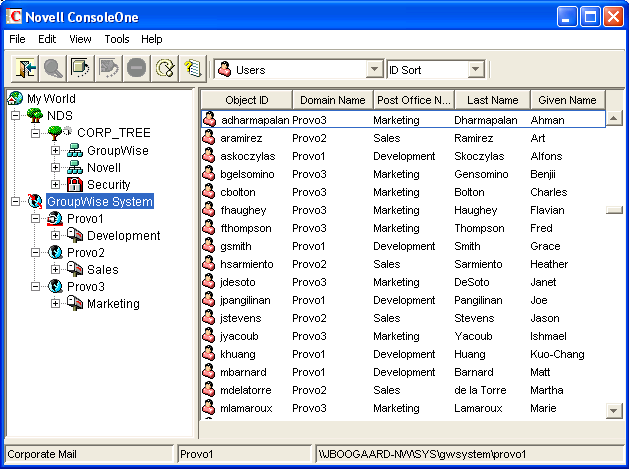Click the cube with arrow toolbar icon
The width and height of the screenshot is (629, 469).
pos(81,69)
